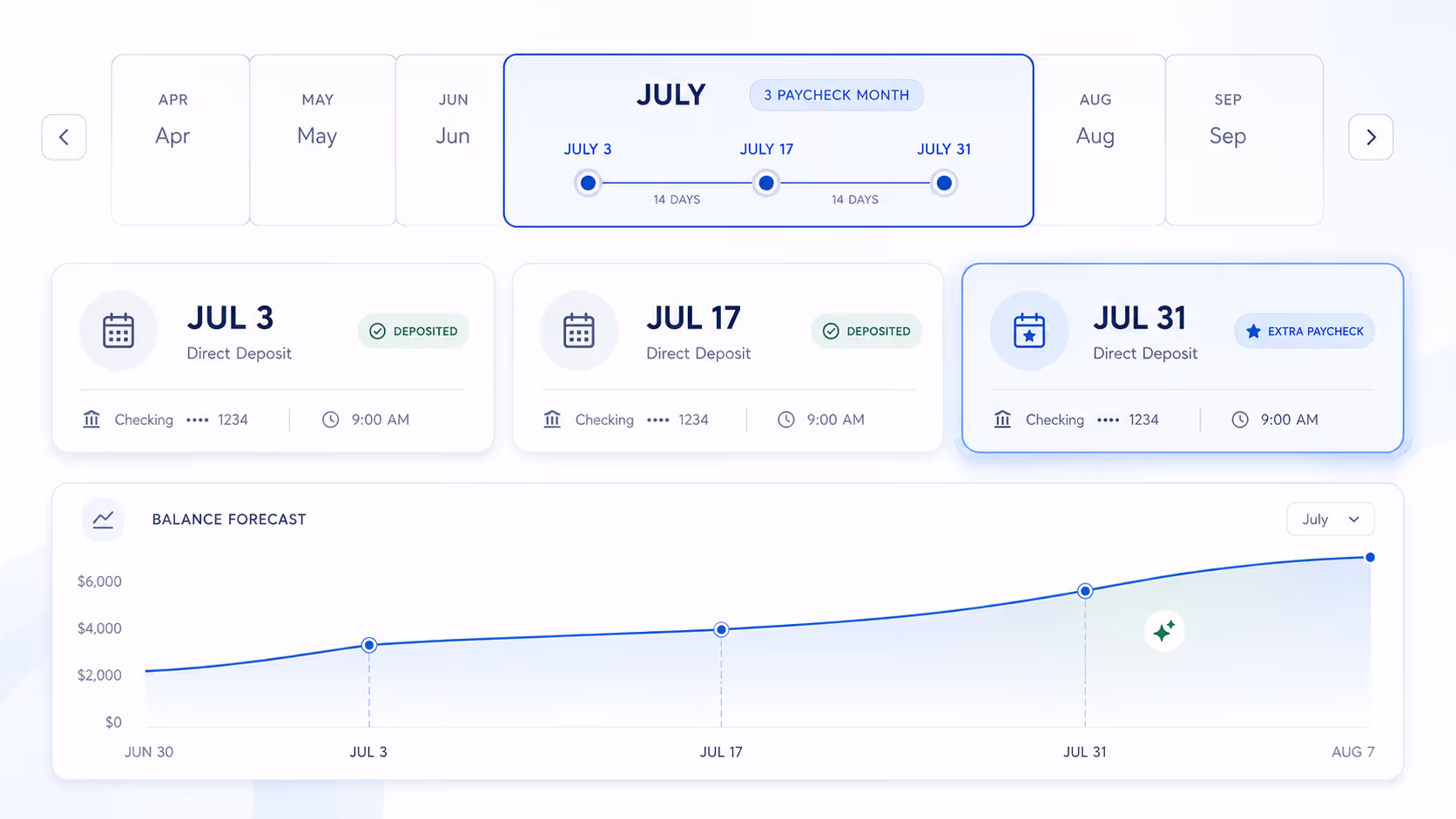Viewport: 1456px width, 819px height.
Task: Switch to the May month tab
Action: (323, 140)
